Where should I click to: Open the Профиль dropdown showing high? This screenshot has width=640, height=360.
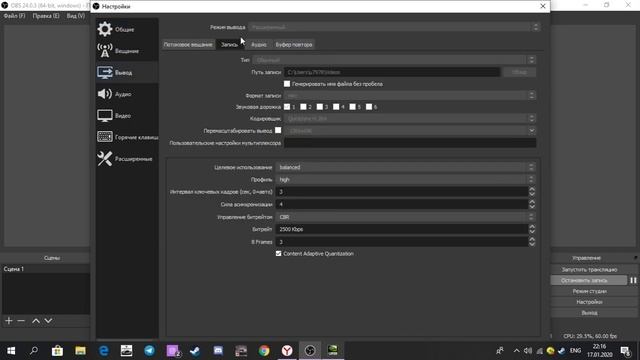coord(405,180)
